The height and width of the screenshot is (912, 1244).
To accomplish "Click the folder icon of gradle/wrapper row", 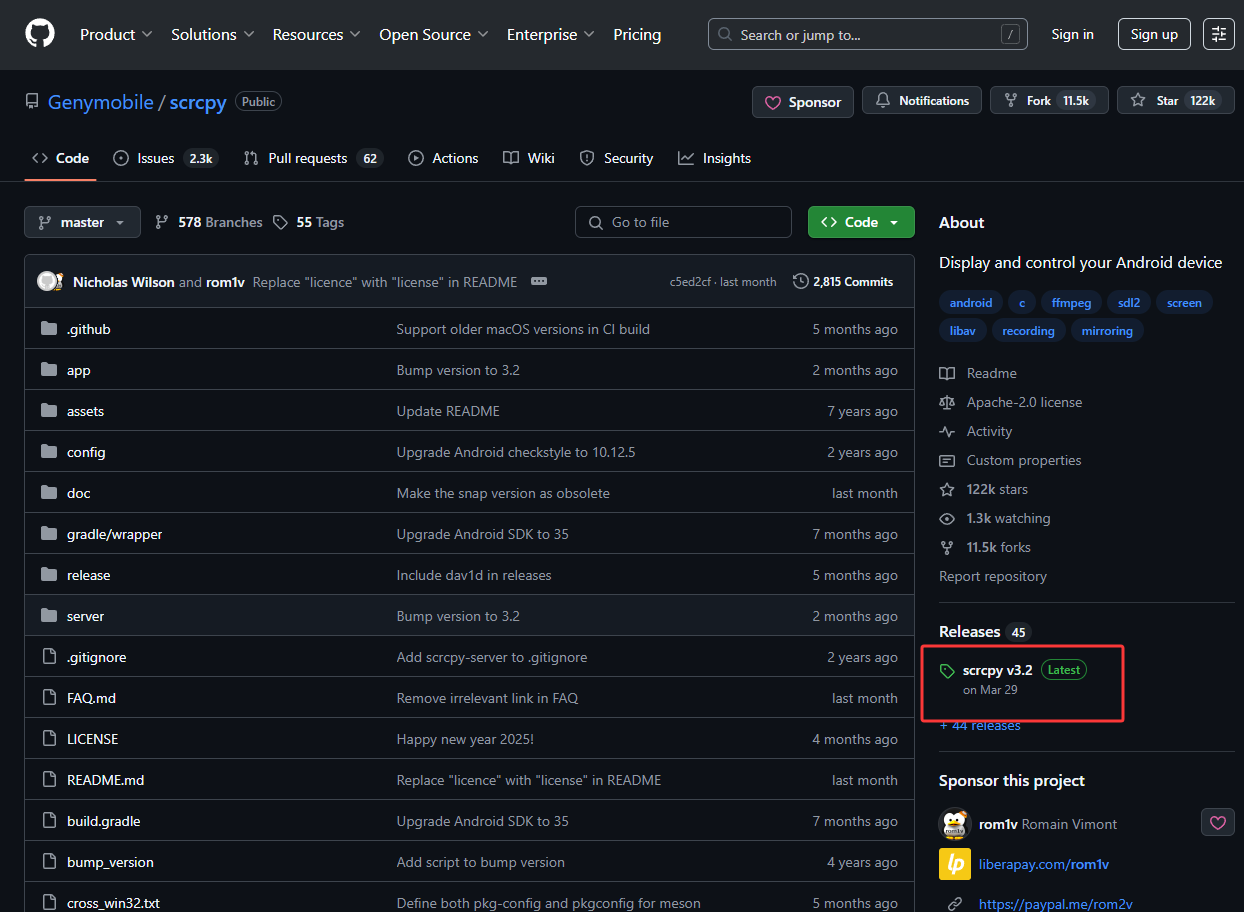I will (x=49, y=534).
